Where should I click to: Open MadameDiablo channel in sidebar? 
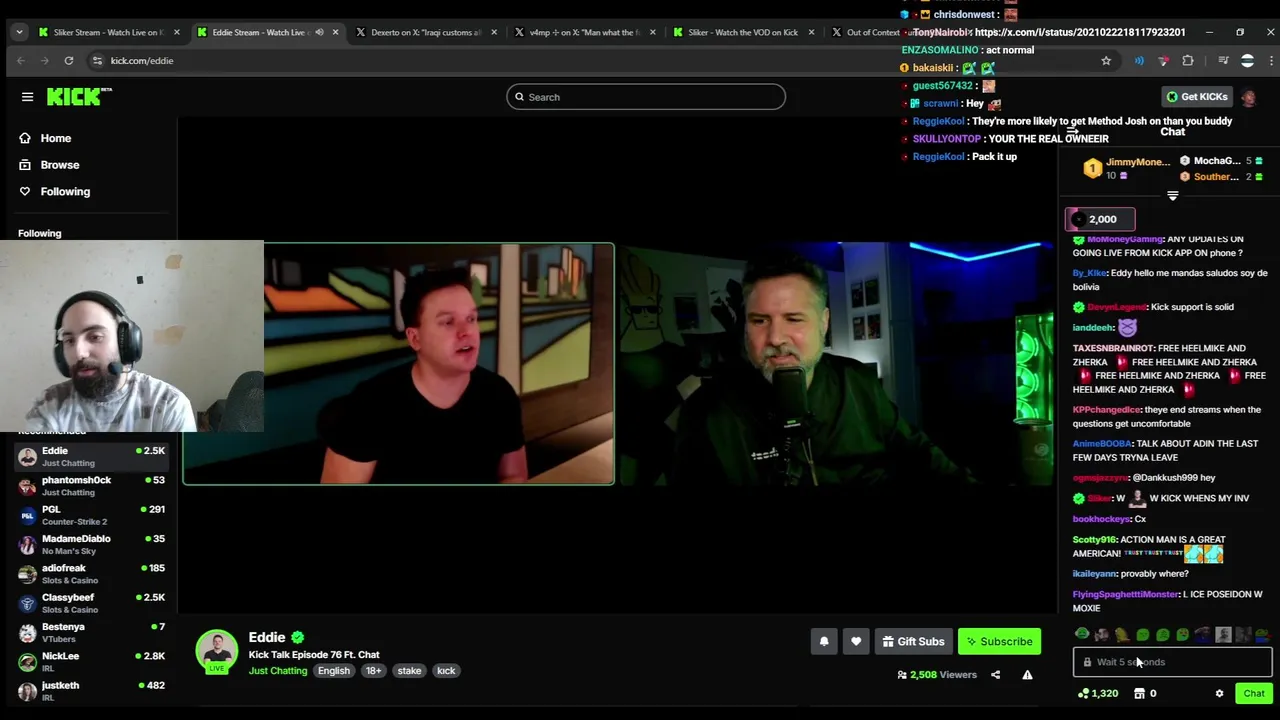91,545
